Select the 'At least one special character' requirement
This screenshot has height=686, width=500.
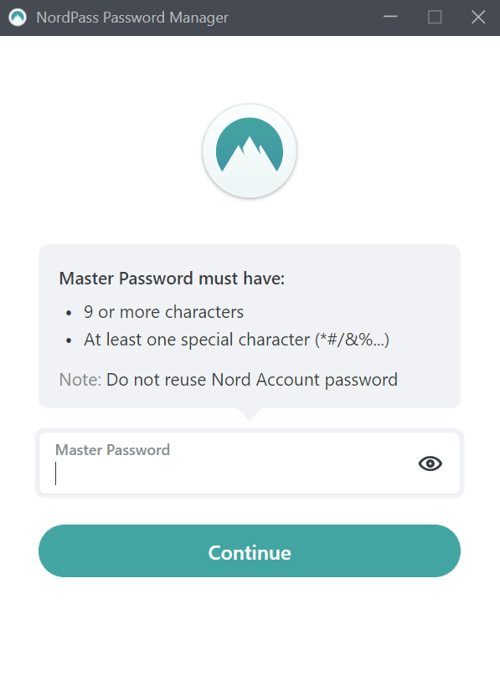[x=197, y=340]
